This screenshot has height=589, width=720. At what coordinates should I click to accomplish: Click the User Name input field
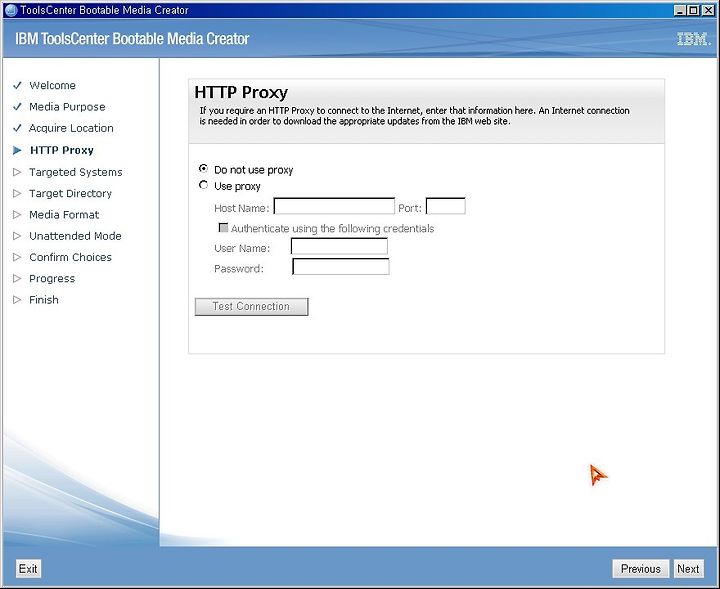click(339, 247)
